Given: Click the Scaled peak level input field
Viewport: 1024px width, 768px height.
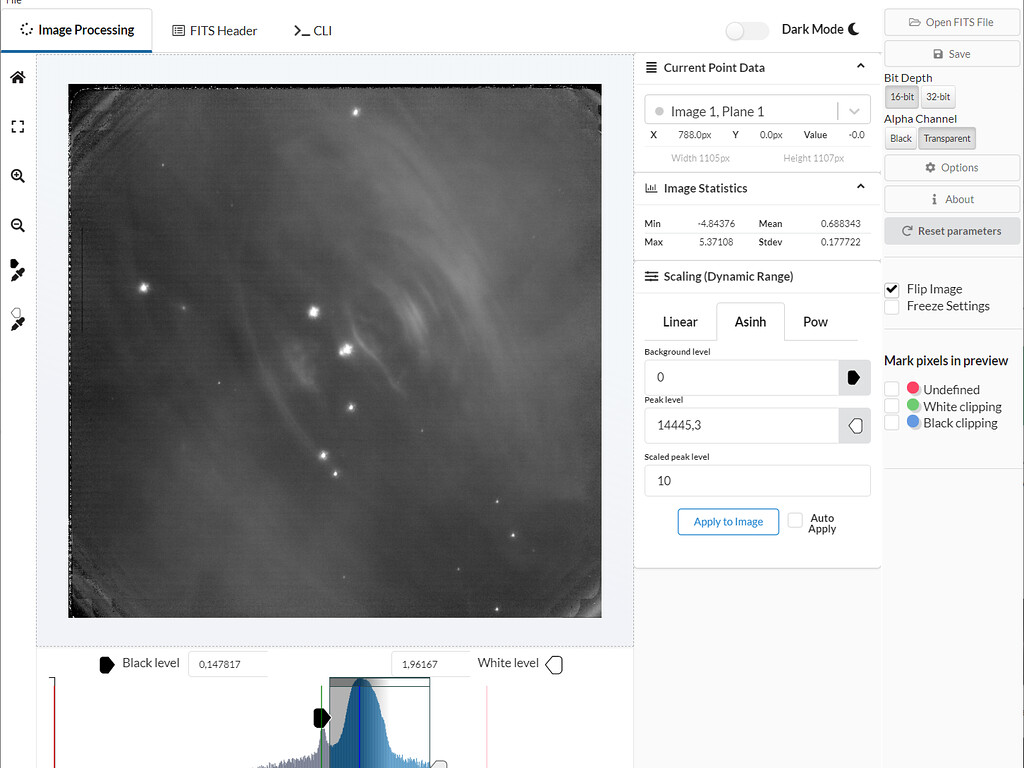Looking at the screenshot, I should point(757,481).
